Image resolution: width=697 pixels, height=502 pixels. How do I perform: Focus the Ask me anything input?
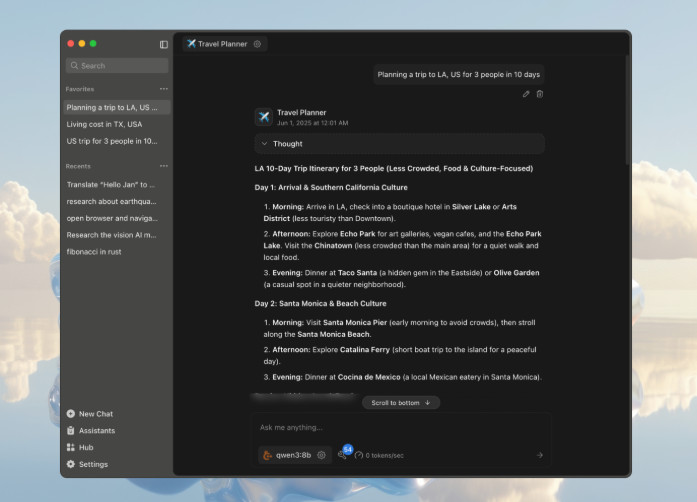[x=401, y=427]
